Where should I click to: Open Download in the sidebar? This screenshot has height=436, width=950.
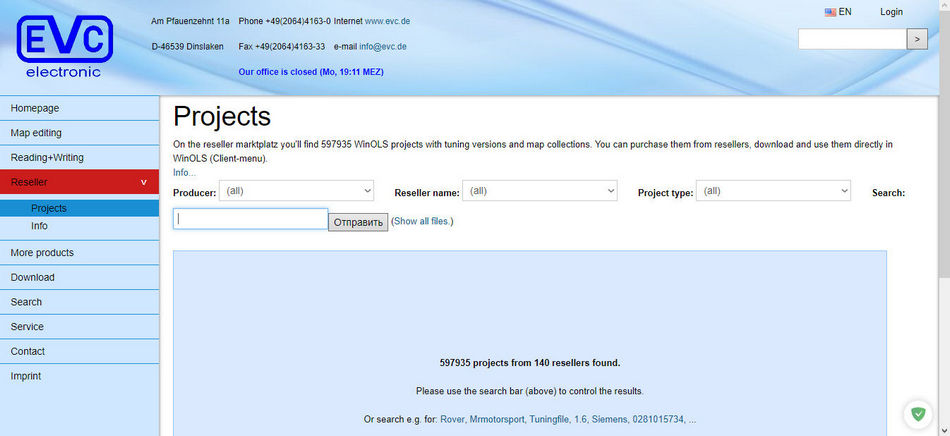point(79,277)
